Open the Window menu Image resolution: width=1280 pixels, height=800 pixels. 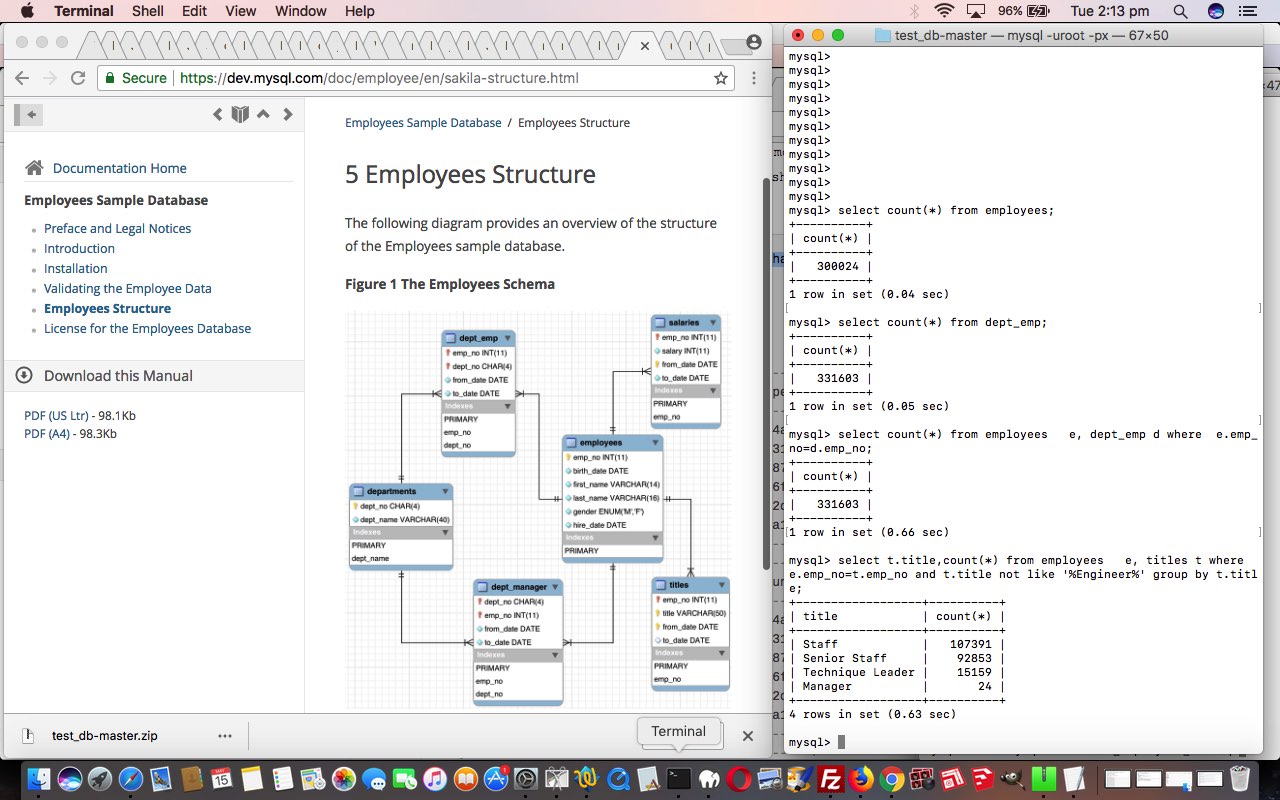[x=300, y=11]
